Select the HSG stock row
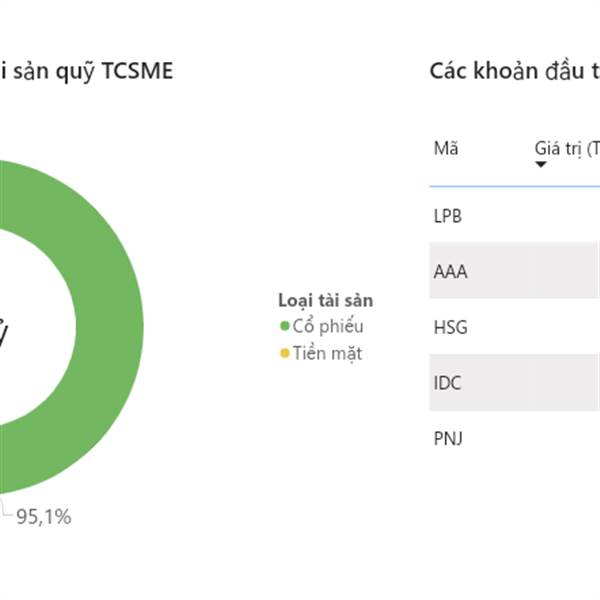 click(x=515, y=327)
